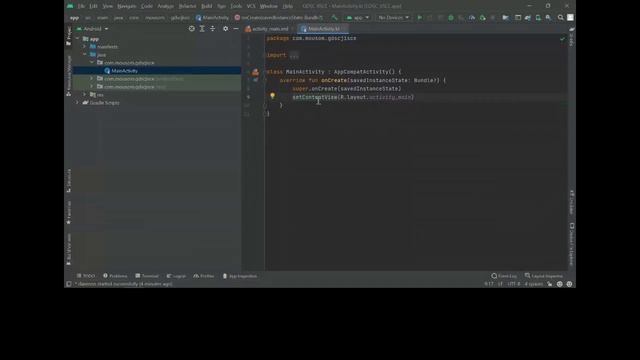The height and width of the screenshot is (360, 640).
Task: Open the Logcat tool window
Action: 176,276
